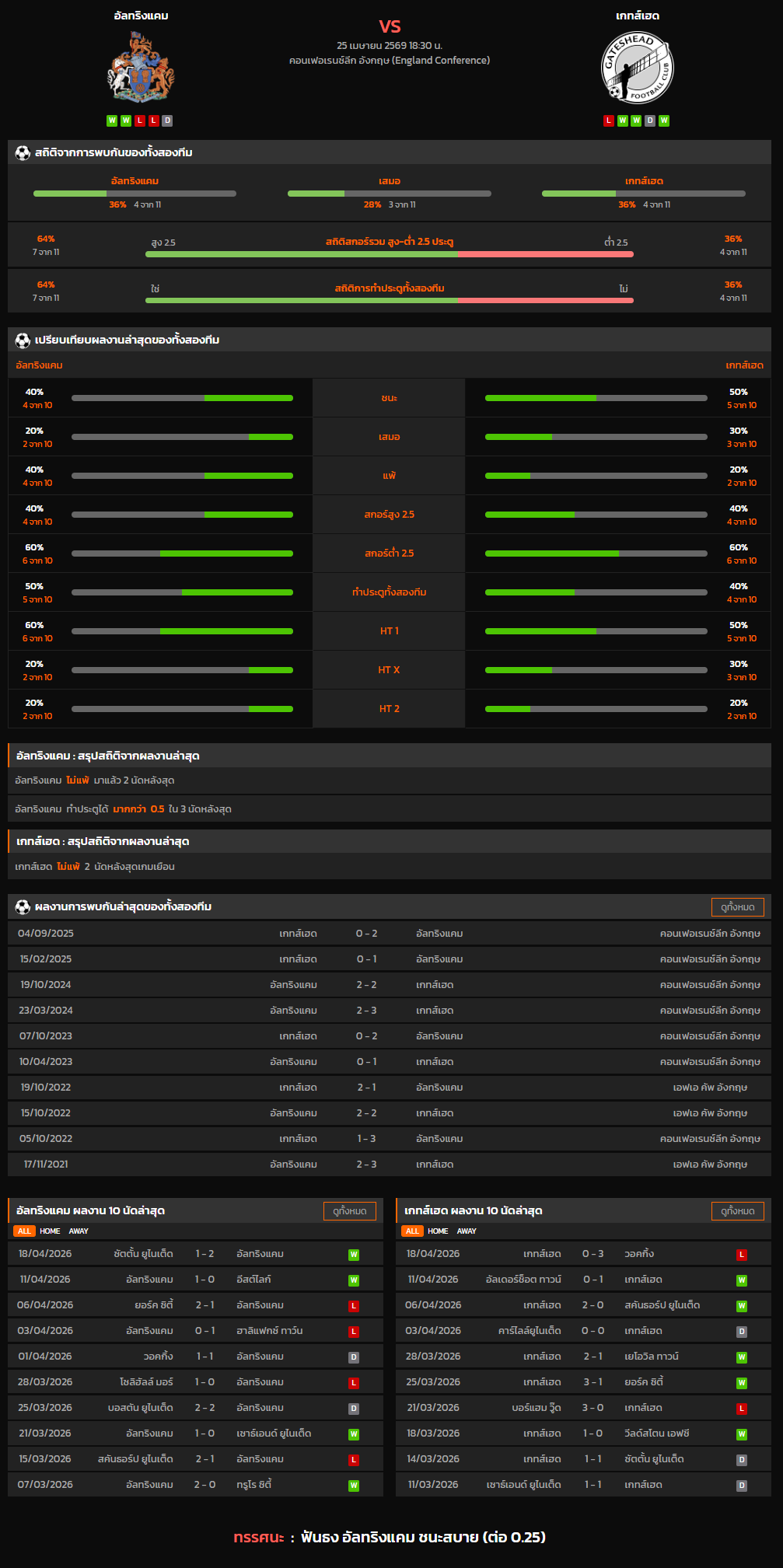The height and width of the screenshot is (1568, 783).
Task: Select the ALL tab in Gateshead last 10 matches
Action: pyautogui.click(x=412, y=1231)
